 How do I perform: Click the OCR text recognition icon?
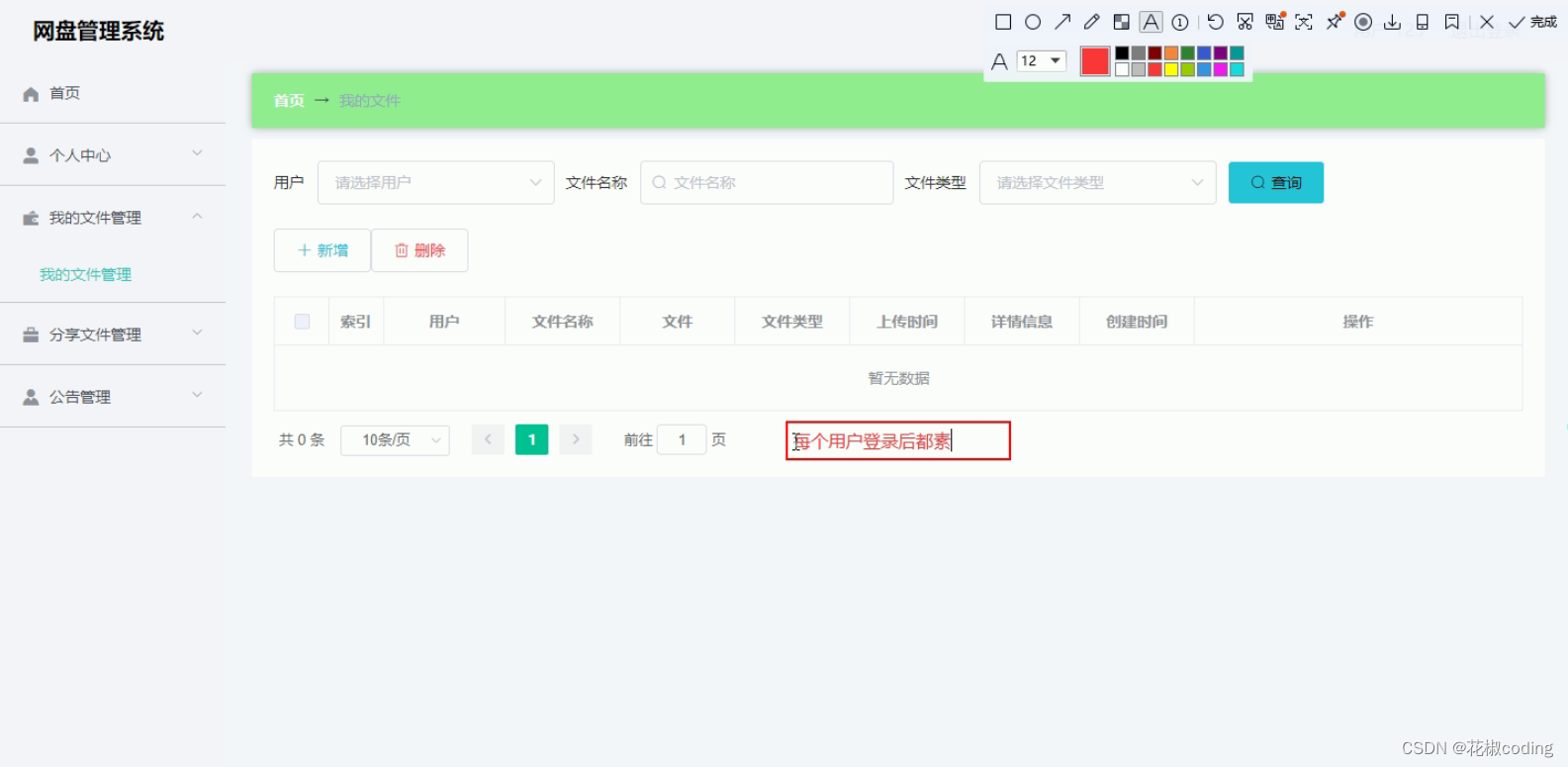(x=1304, y=22)
